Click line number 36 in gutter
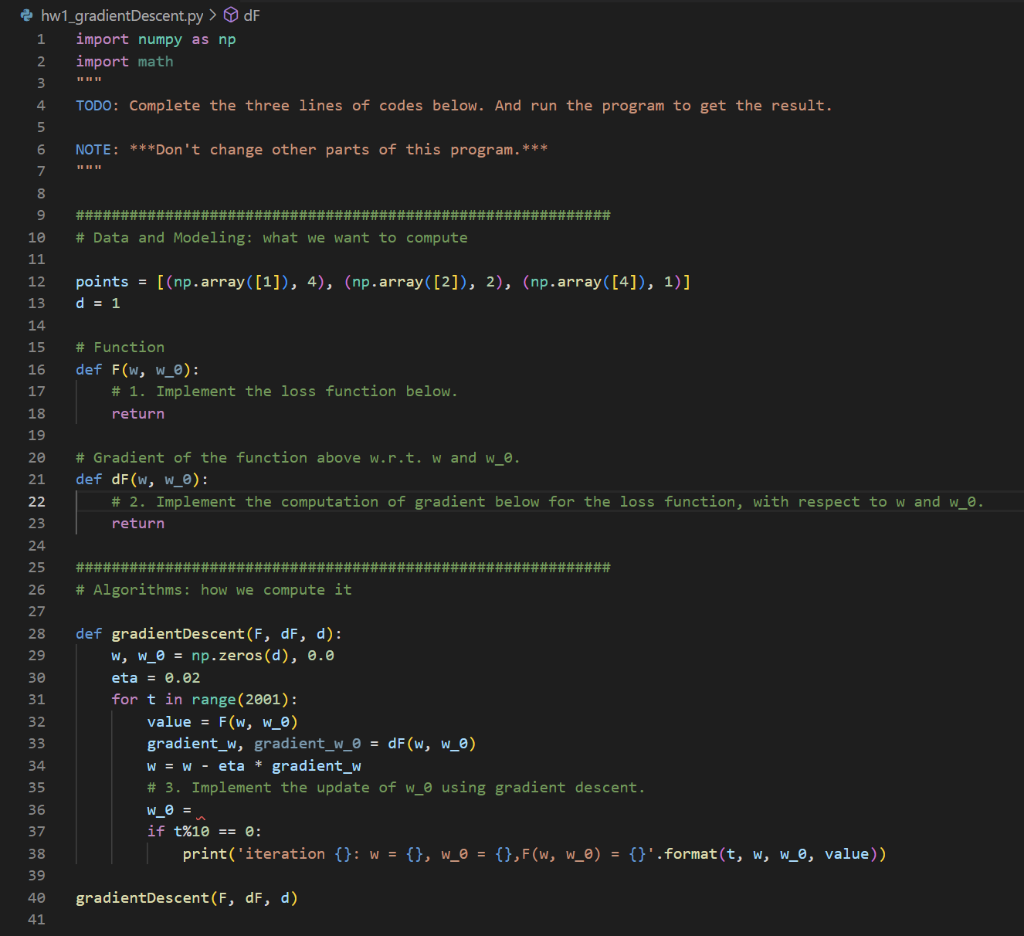Image resolution: width=1024 pixels, height=936 pixels. point(37,810)
